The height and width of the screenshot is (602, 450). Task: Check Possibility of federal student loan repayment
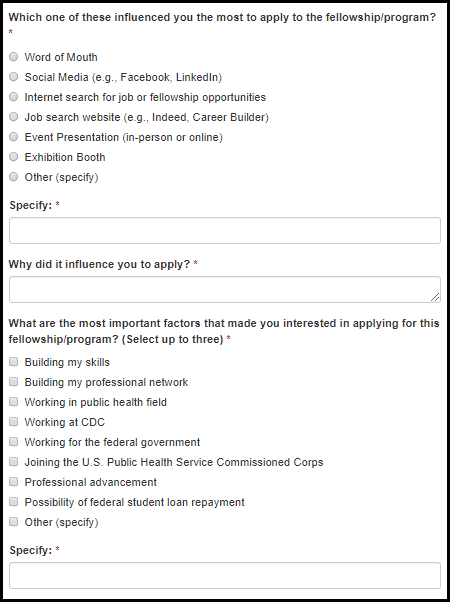[13, 501]
